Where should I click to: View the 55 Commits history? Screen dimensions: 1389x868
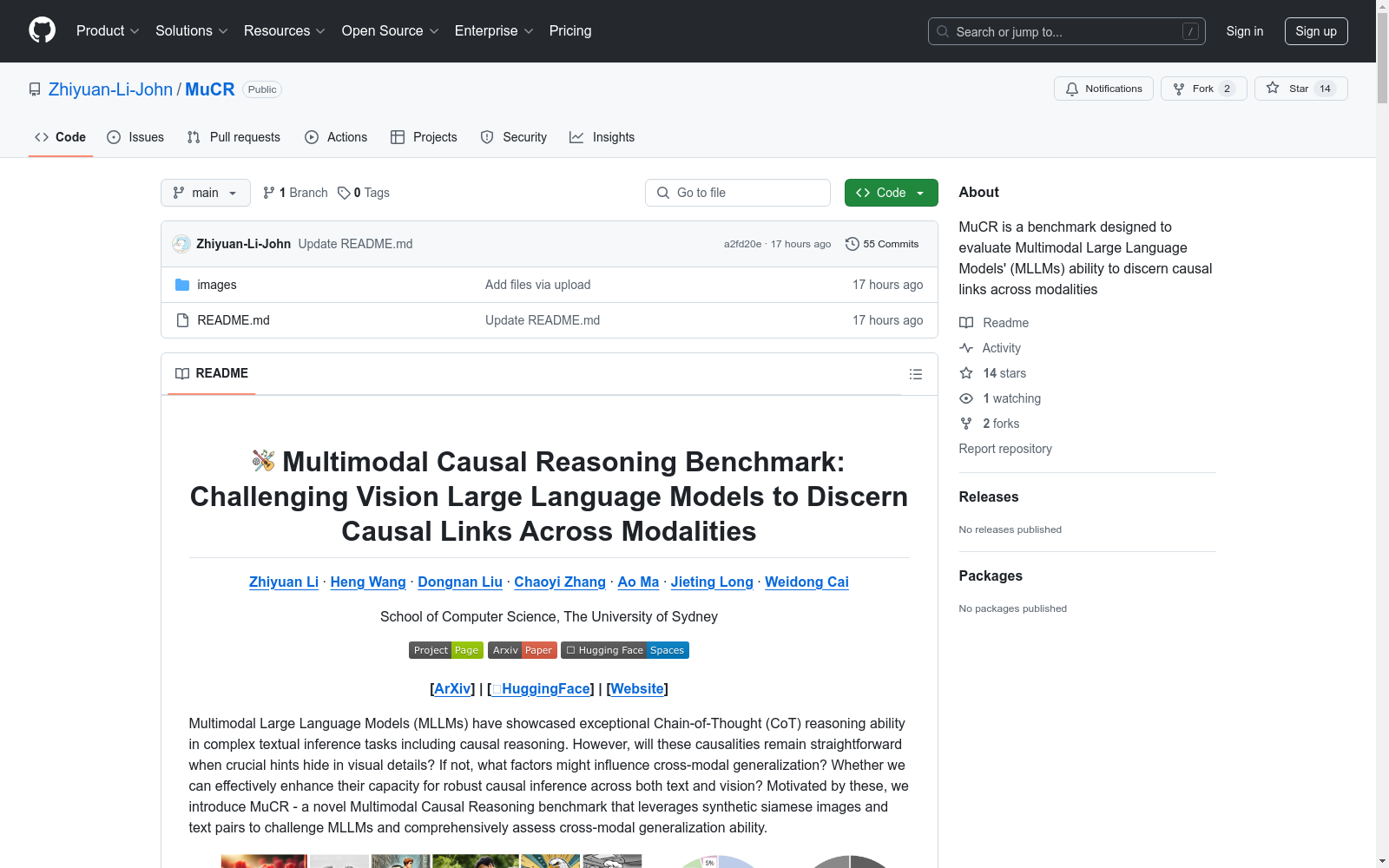pos(882,244)
